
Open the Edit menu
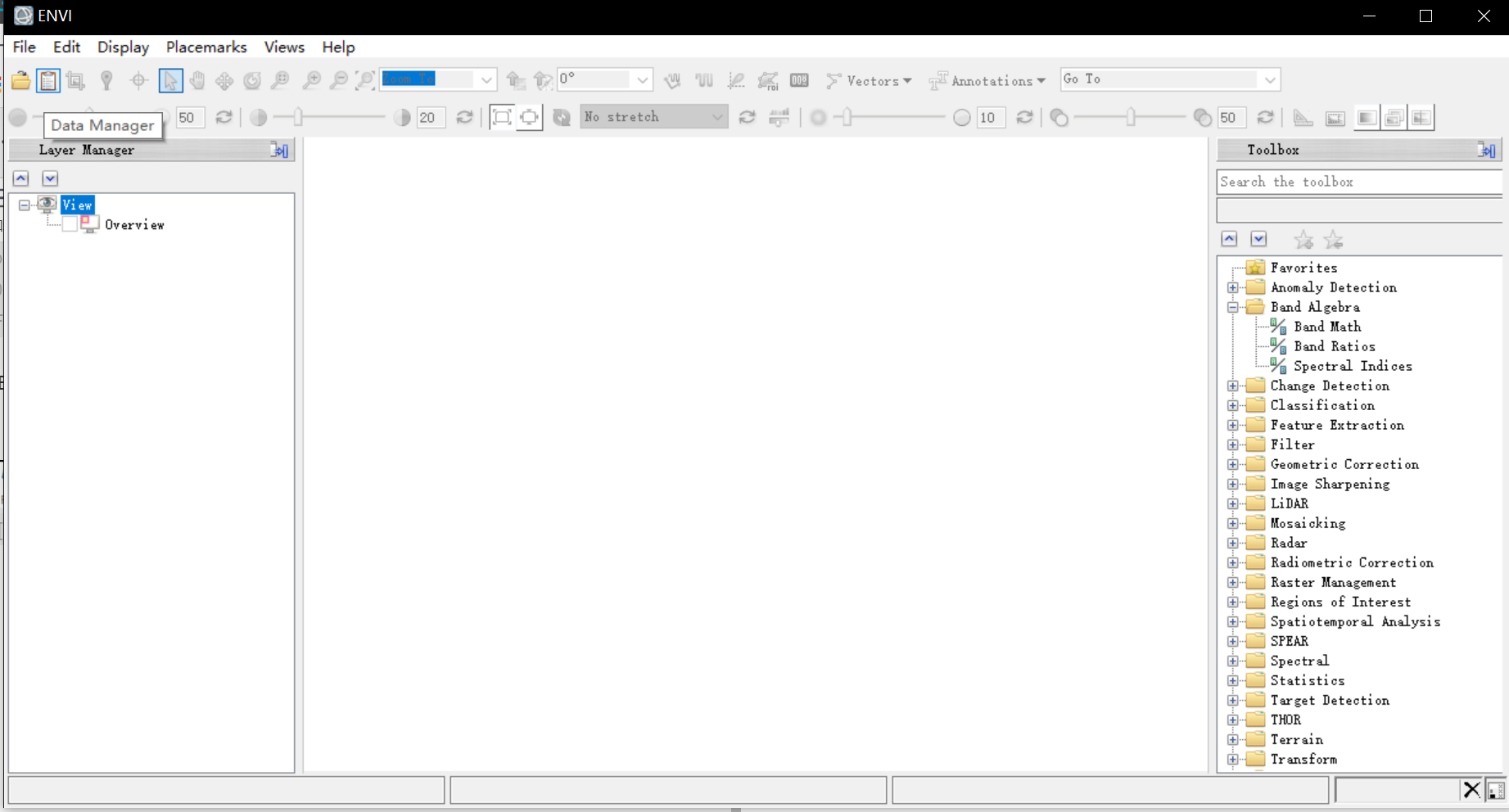[x=66, y=47]
